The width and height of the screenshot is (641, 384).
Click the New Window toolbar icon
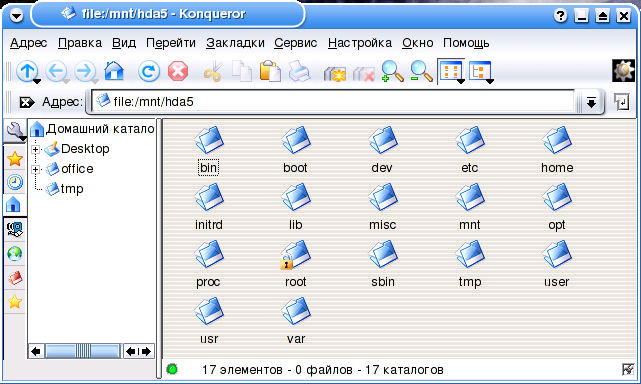(x=335, y=74)
